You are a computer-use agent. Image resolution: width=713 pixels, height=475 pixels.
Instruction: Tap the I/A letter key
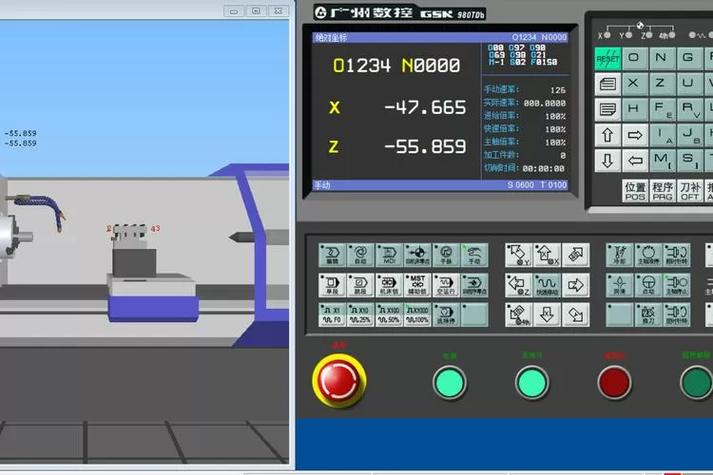click(662, 135)
